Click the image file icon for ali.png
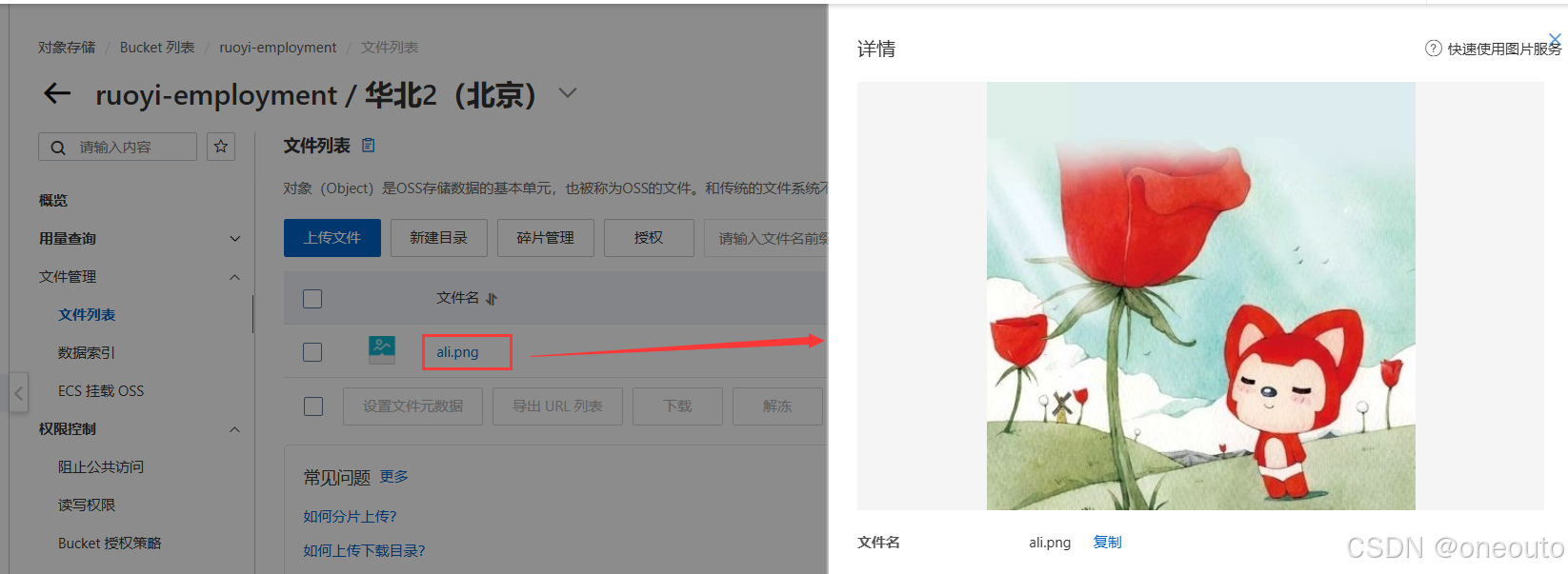Image resolution: width=1568 pixels, height=574 pixels. coord(382,350)
